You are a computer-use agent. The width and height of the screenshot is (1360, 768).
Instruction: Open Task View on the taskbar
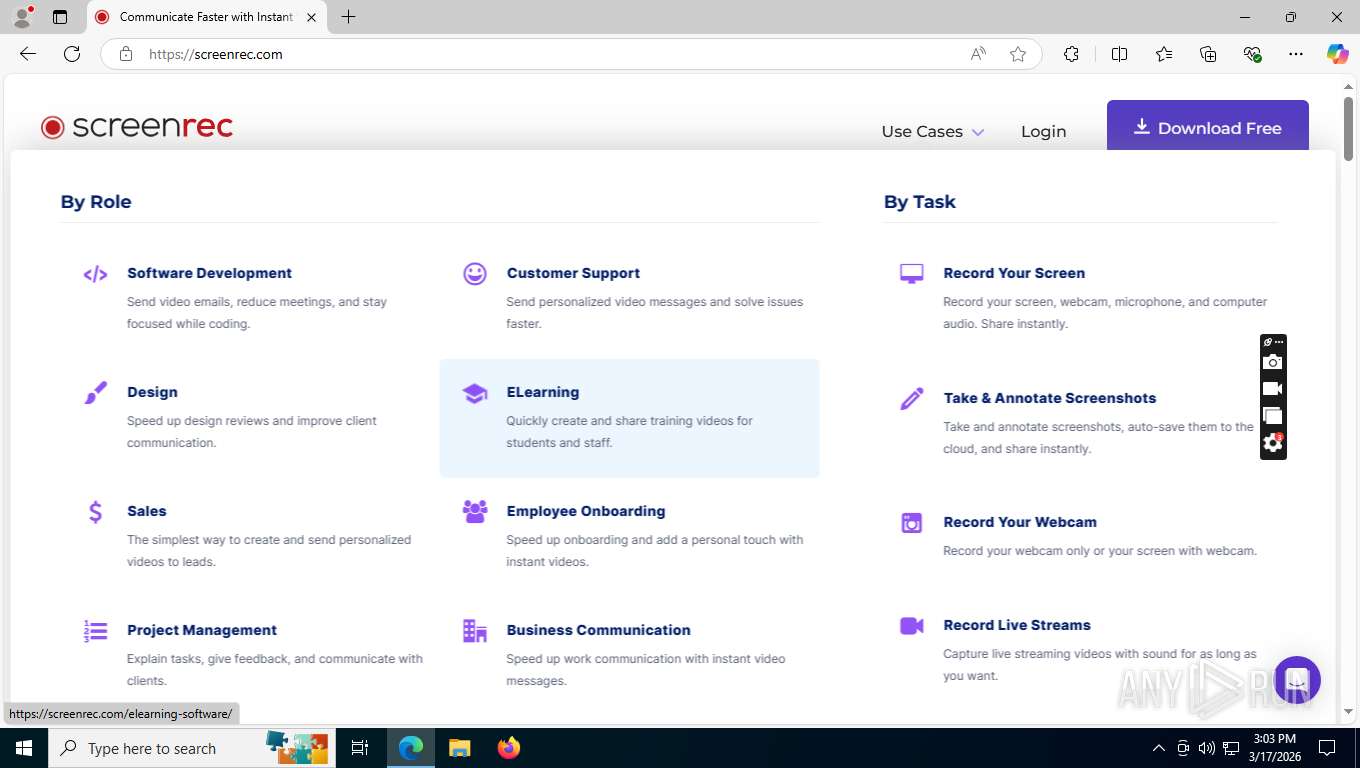[x=360, y=748]
